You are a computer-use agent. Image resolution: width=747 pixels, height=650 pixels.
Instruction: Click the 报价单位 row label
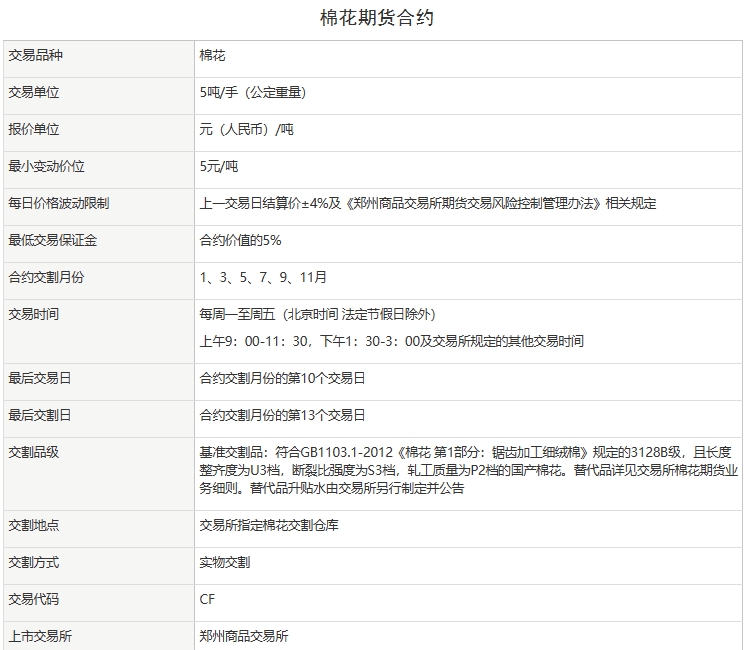point(34,129)
